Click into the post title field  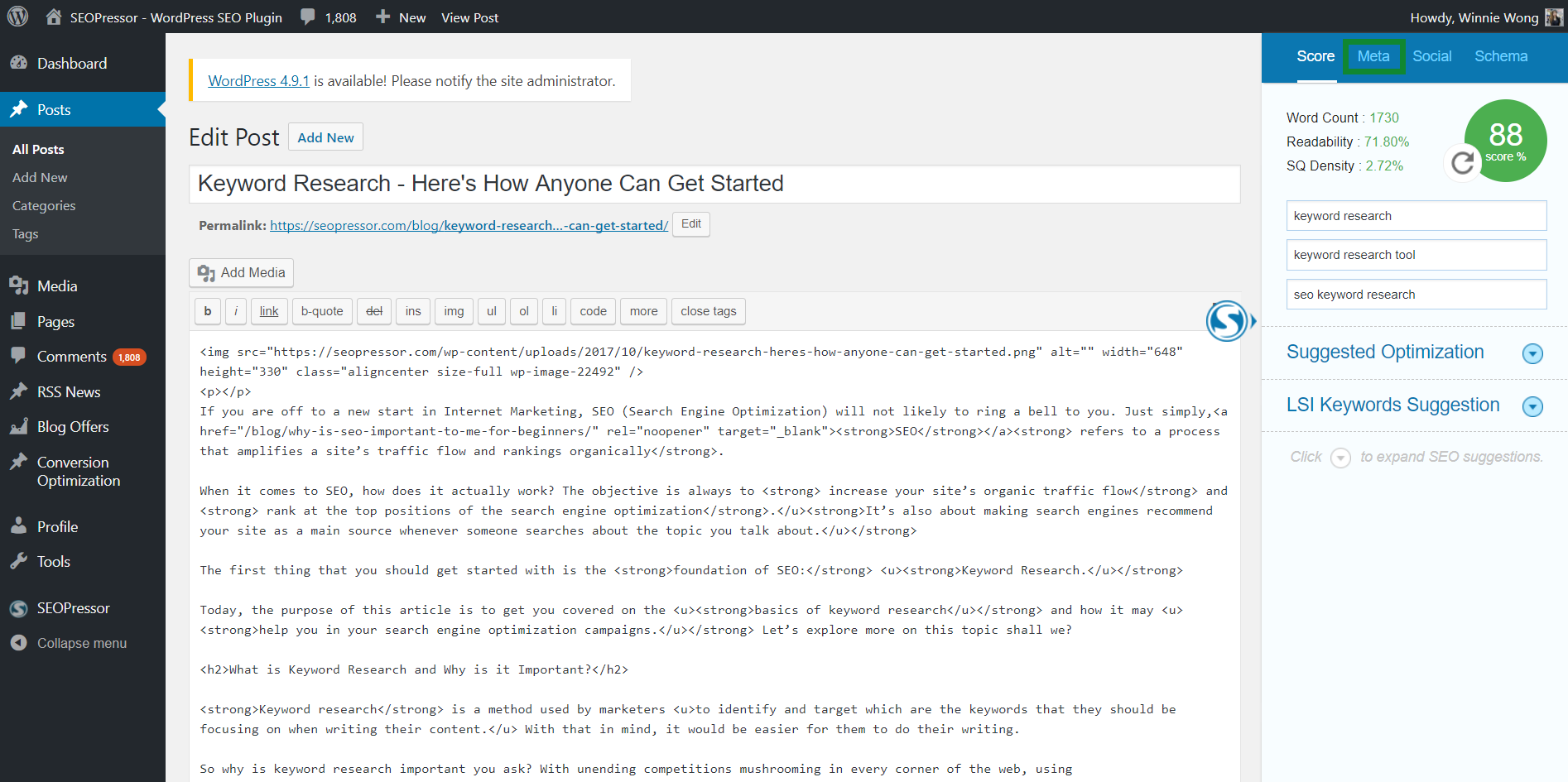click(x=714, y=184)
